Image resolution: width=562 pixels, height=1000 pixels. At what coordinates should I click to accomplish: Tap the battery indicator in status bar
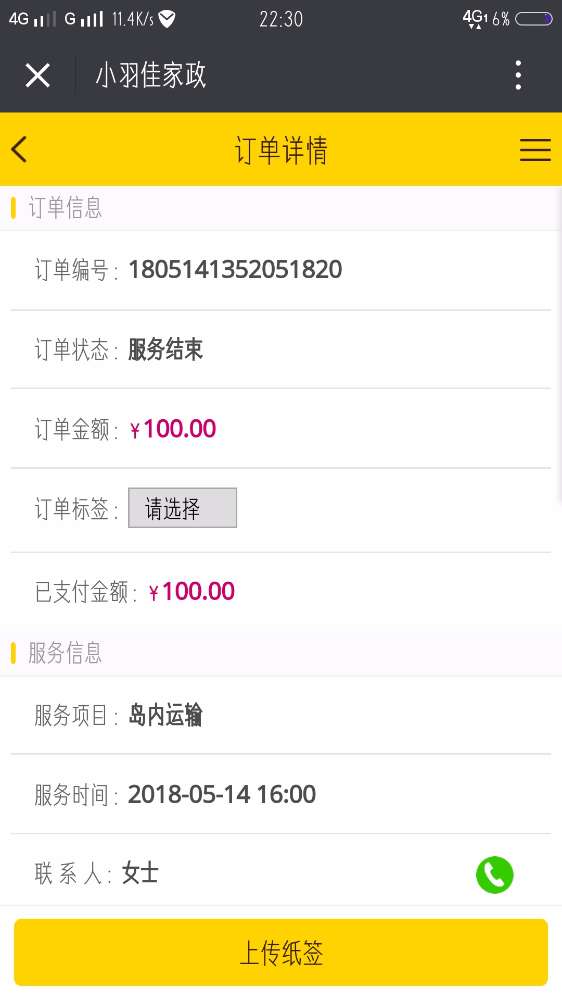(x=533, y=18)
